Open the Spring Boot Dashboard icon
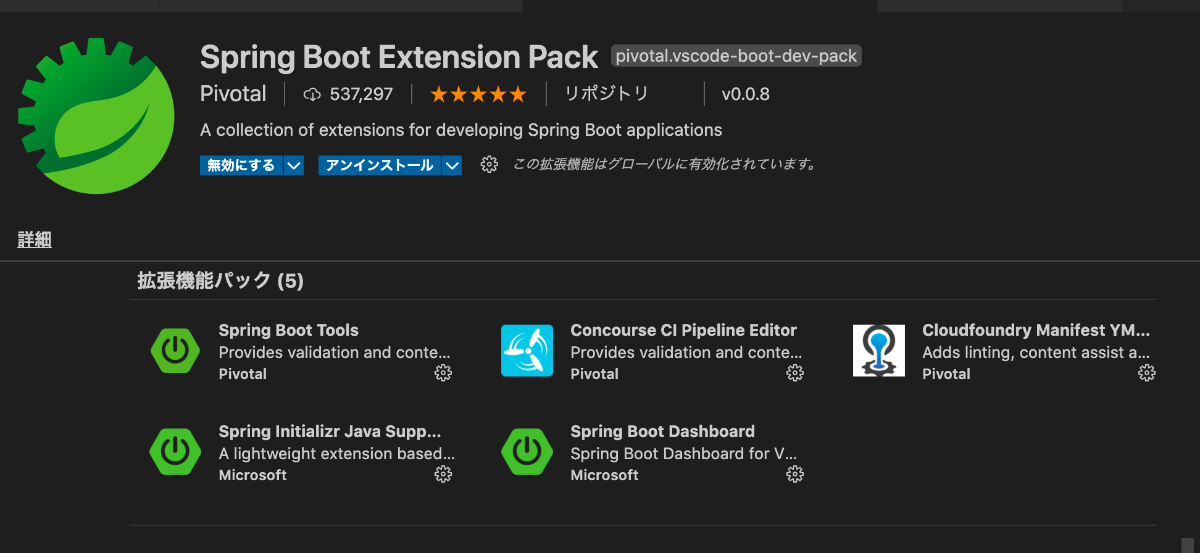 (x=527, y=451)
